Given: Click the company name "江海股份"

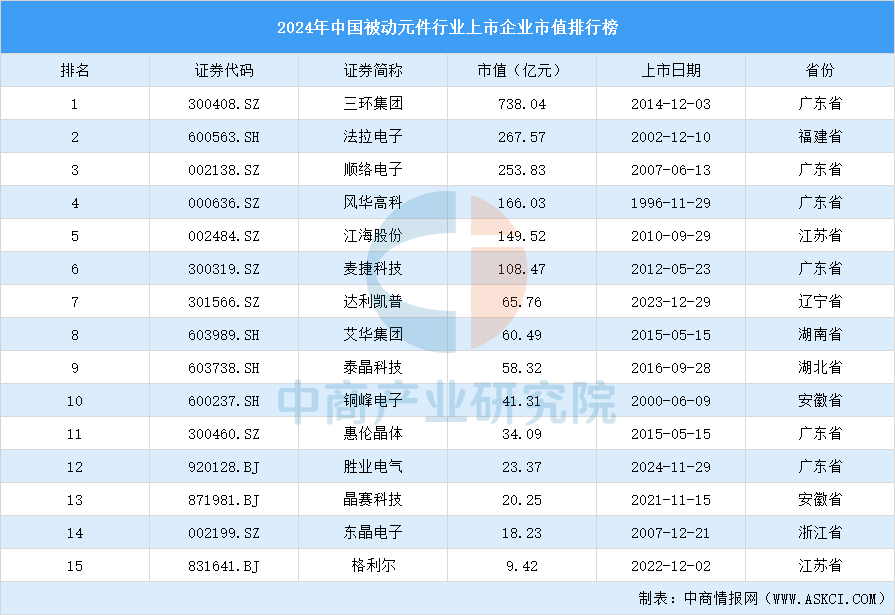Looking at the screenshot, I should point(373,236).
